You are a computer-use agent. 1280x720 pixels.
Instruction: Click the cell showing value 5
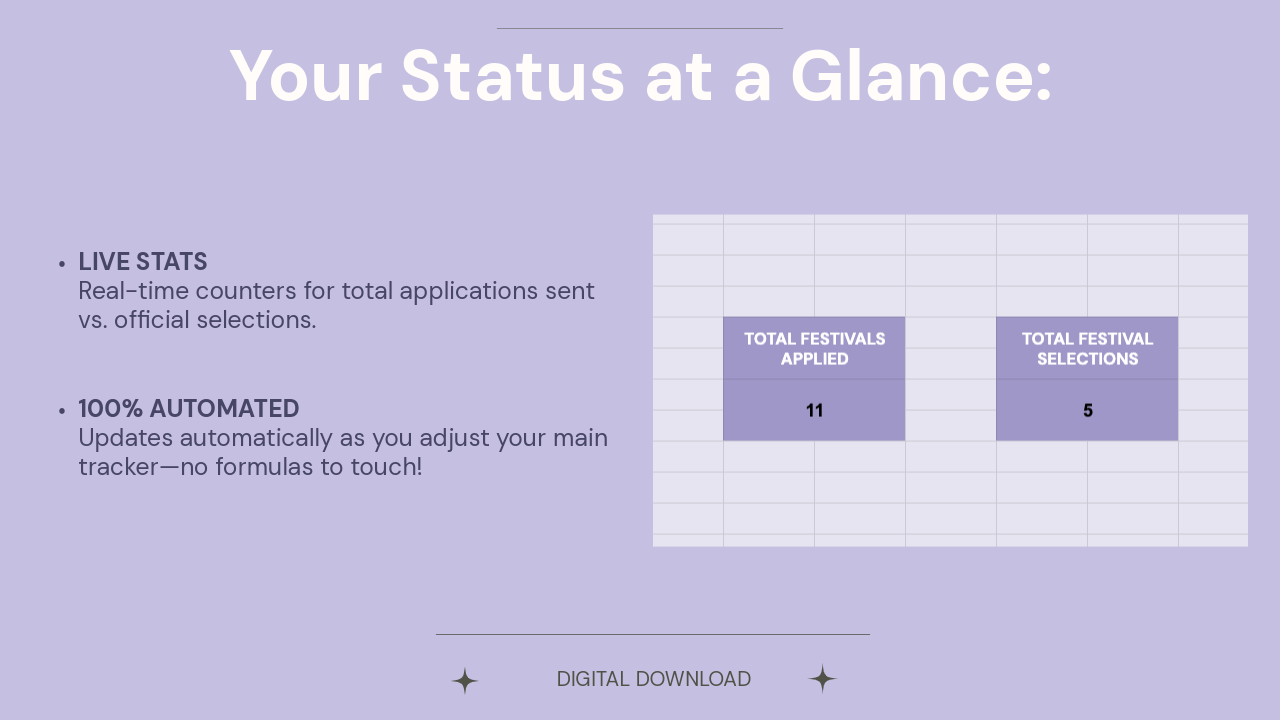[x=1087, y=410]
